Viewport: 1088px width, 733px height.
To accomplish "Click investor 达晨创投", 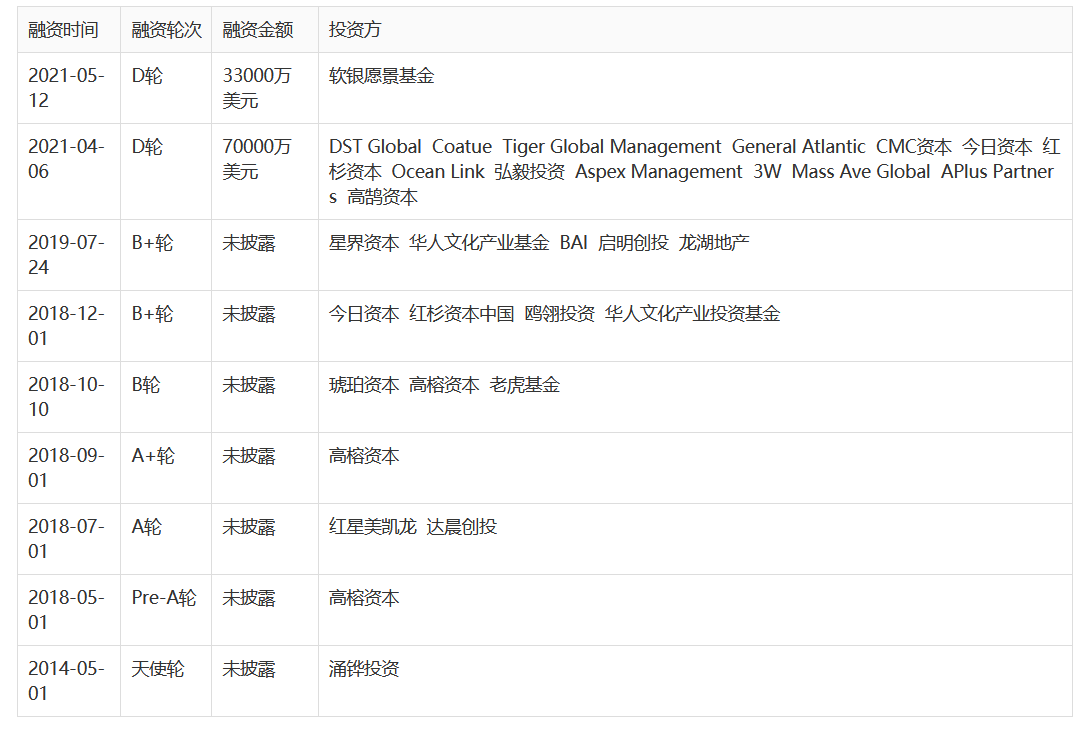I will pos(461,527).
